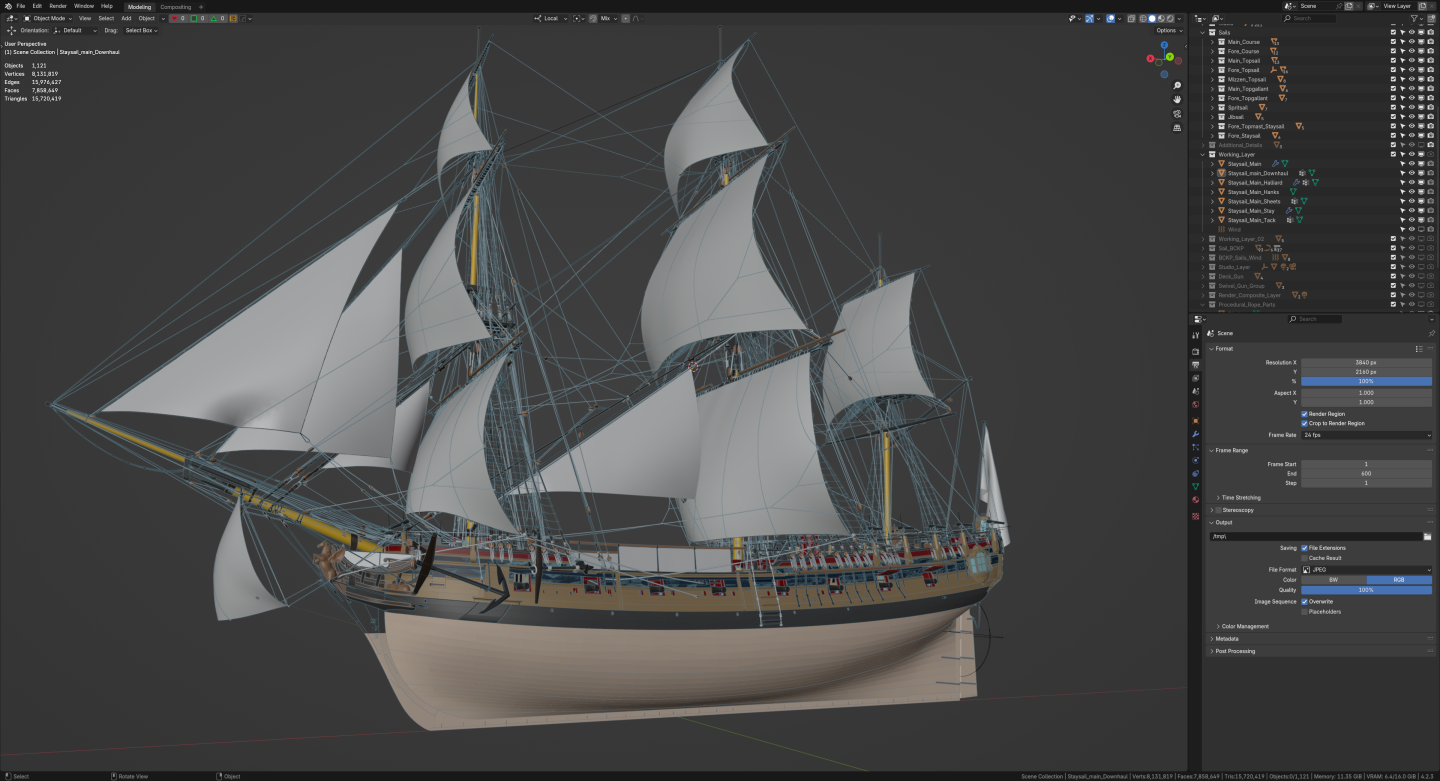Screen dimensions: 1440x781
Task: Enable the Cache Result checkbox
Action: (x=1304, y=558)
